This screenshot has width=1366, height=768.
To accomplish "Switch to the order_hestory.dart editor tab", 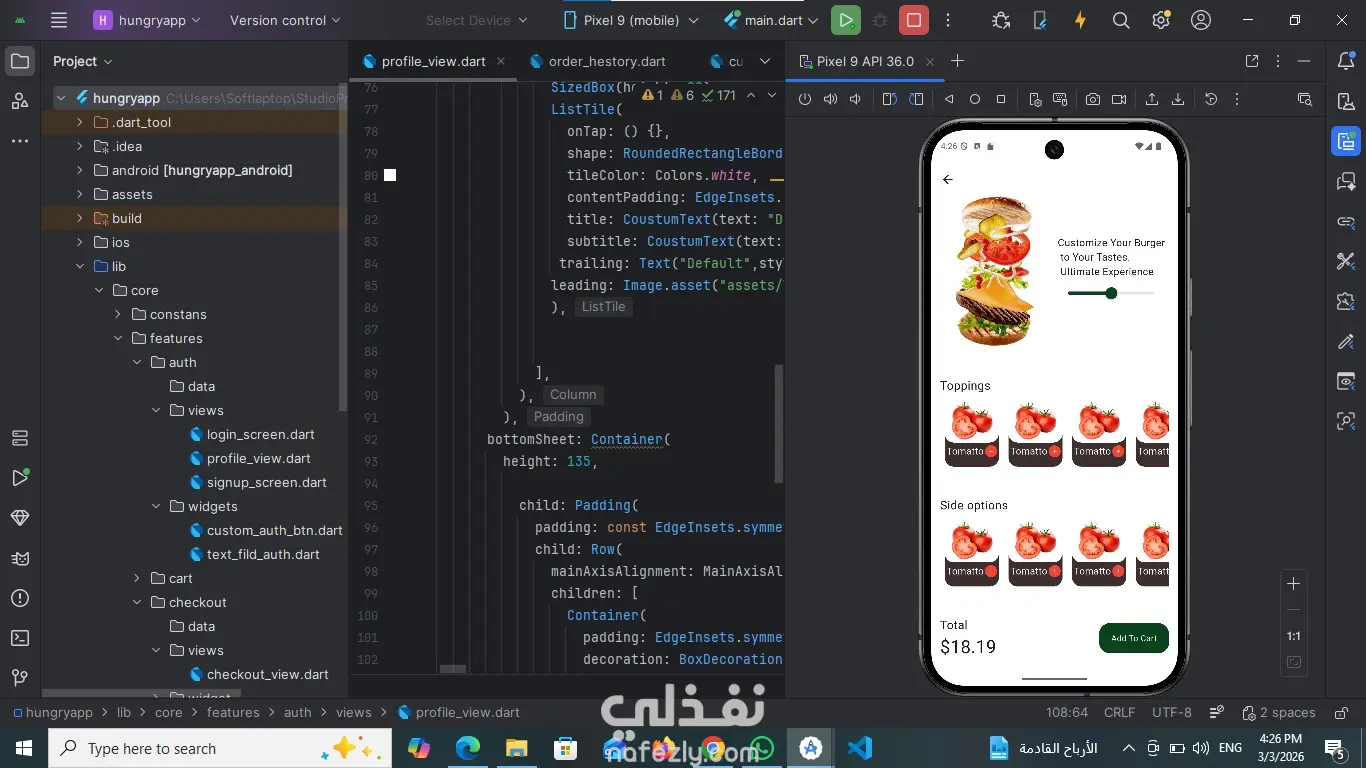I will [597, 61].
